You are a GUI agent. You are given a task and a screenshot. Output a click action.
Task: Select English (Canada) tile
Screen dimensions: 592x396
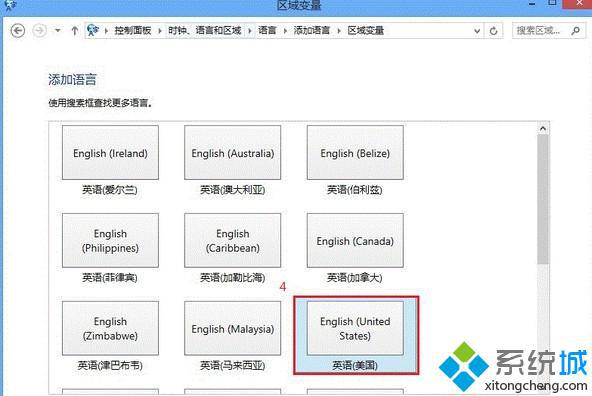(355, 240)
